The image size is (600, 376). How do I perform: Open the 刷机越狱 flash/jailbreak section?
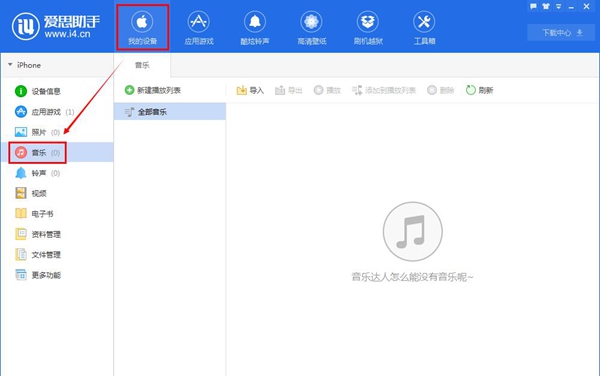[368, 28]
